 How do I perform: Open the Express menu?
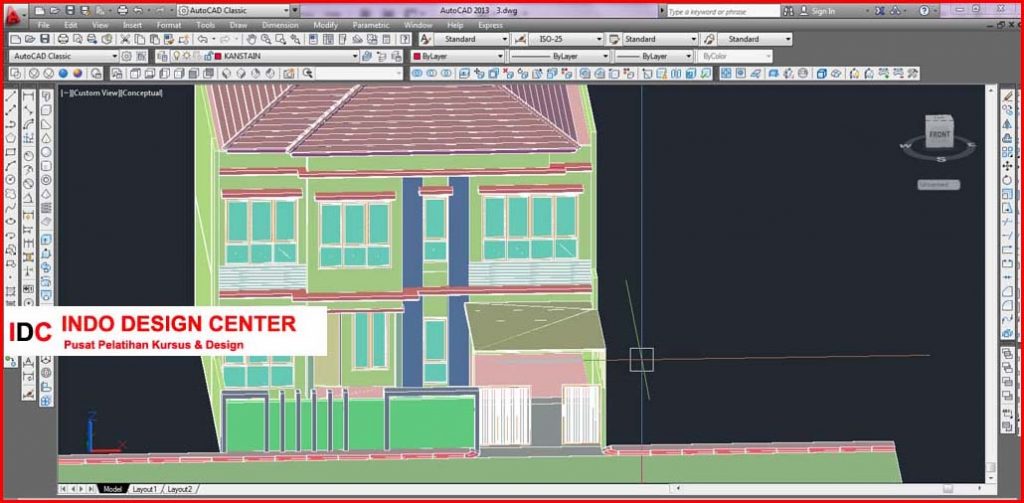(x=490, y=25)
